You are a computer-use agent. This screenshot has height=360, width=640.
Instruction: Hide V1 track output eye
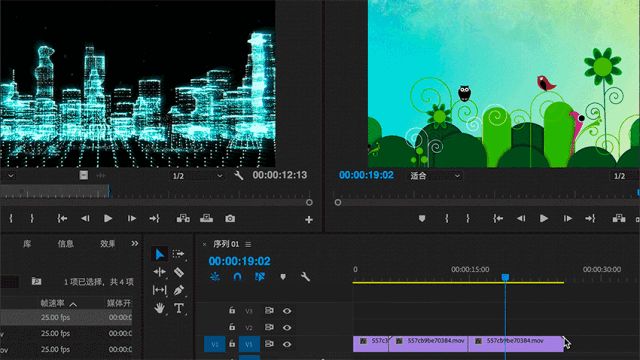click(287, 344)
